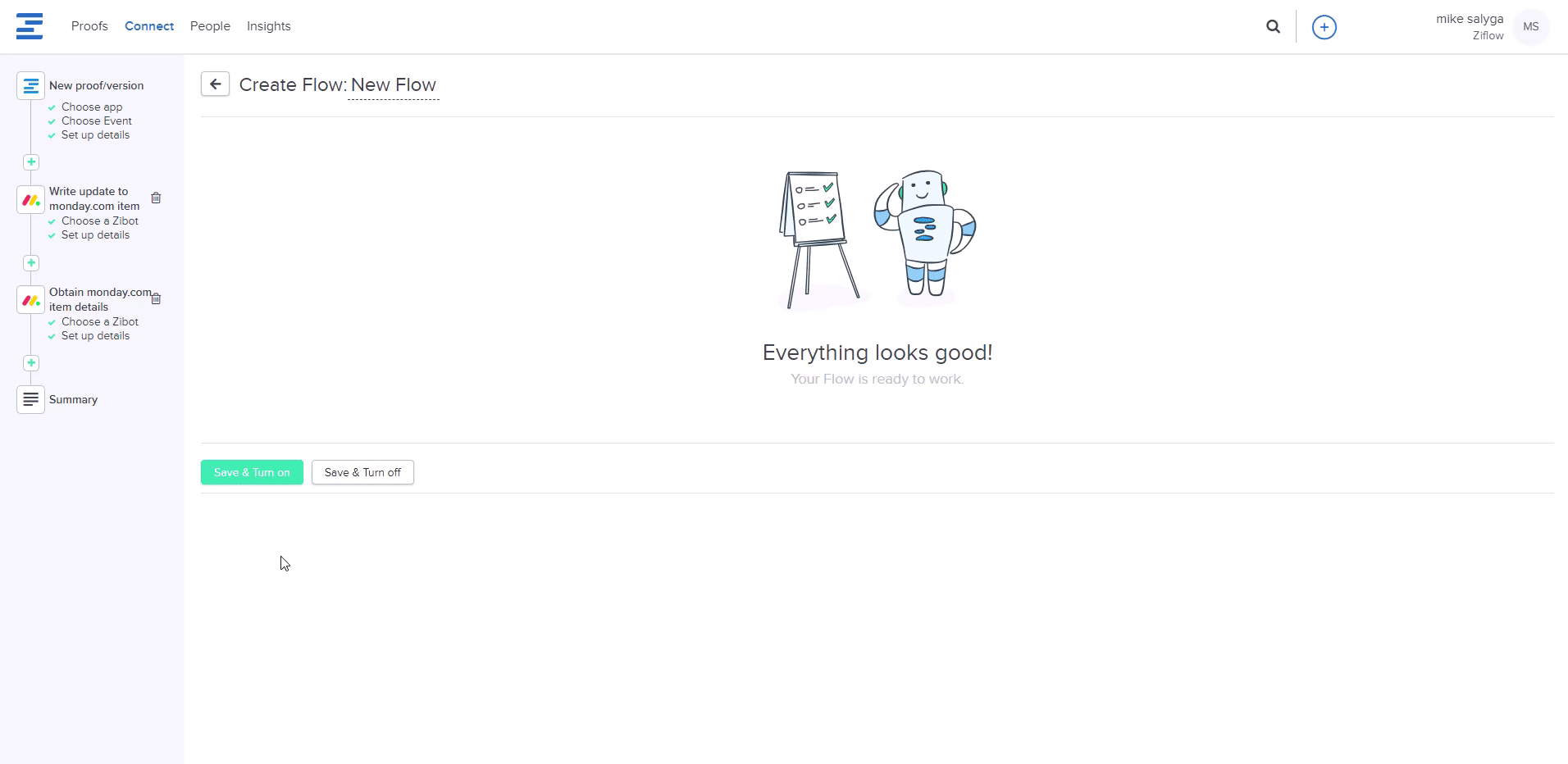Viewport: 1568px width, 764px height.
Task: Open the Connect tab
Action: coord(149,26)
